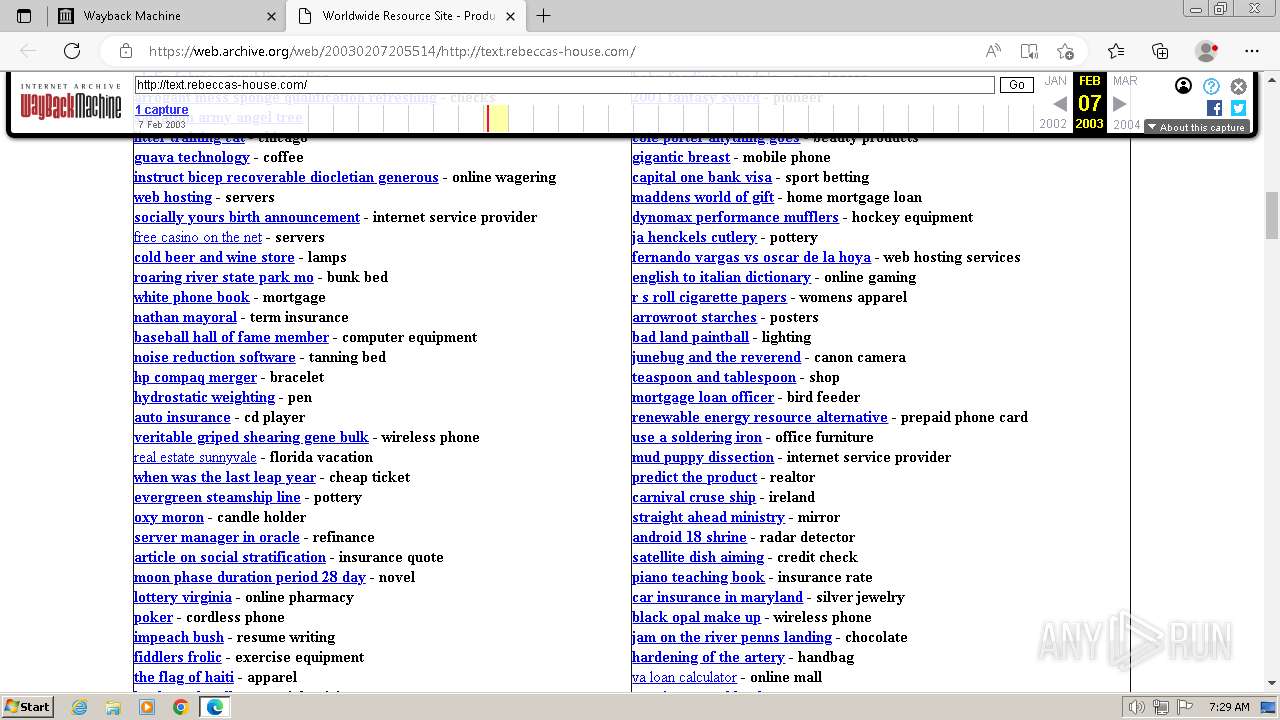The width and height of the screenshot is (1280, 720).
Task: Select year 2002 in timeline
Action: tap(1053, 124)
